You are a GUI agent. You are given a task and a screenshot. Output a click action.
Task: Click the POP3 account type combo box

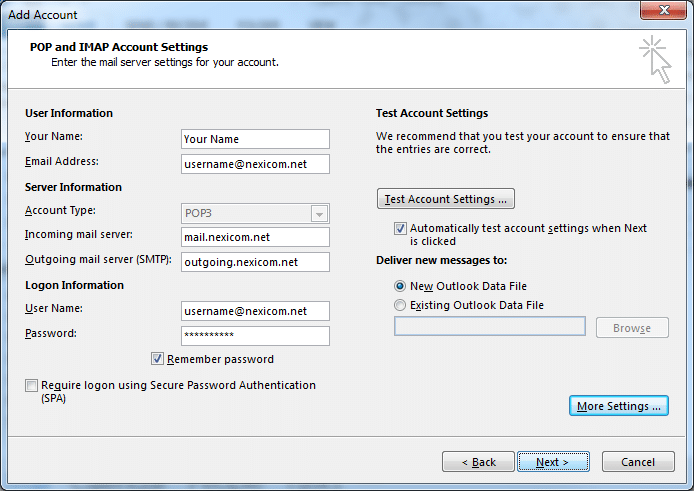click(x=255, y=213)
